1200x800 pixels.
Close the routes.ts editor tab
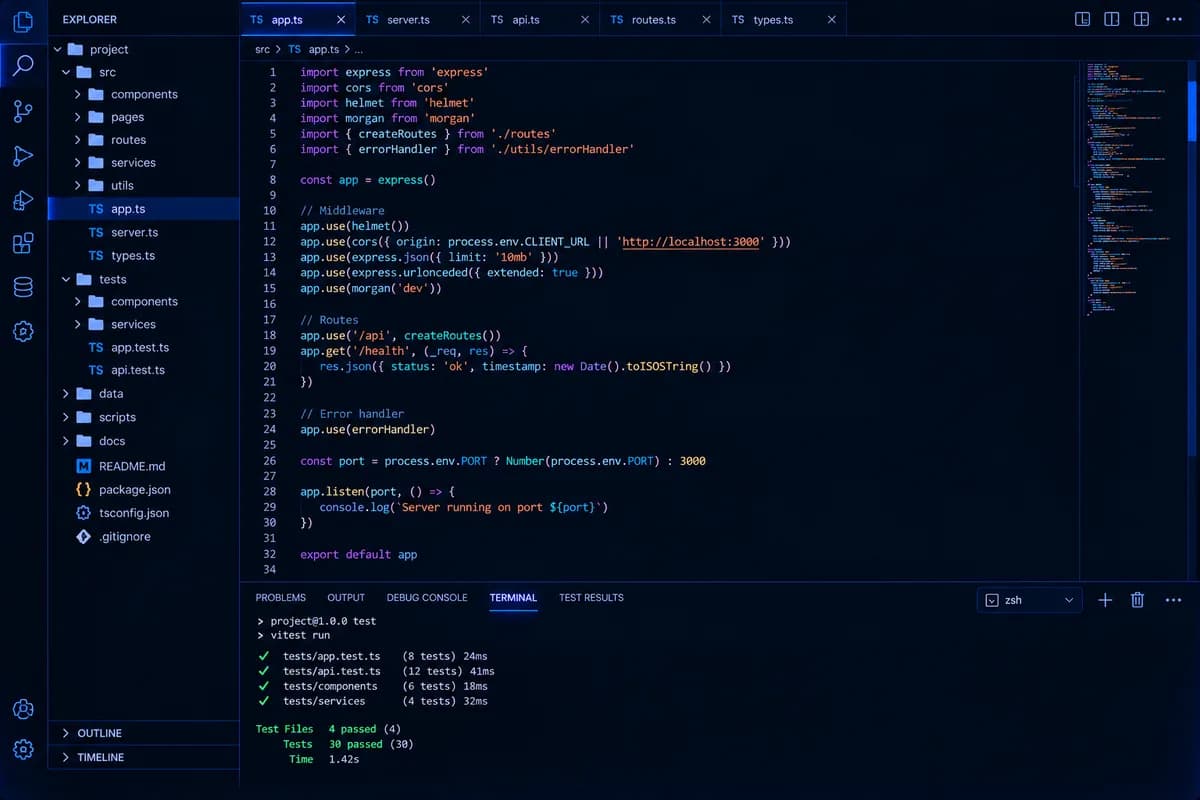[x=707, y=20]
